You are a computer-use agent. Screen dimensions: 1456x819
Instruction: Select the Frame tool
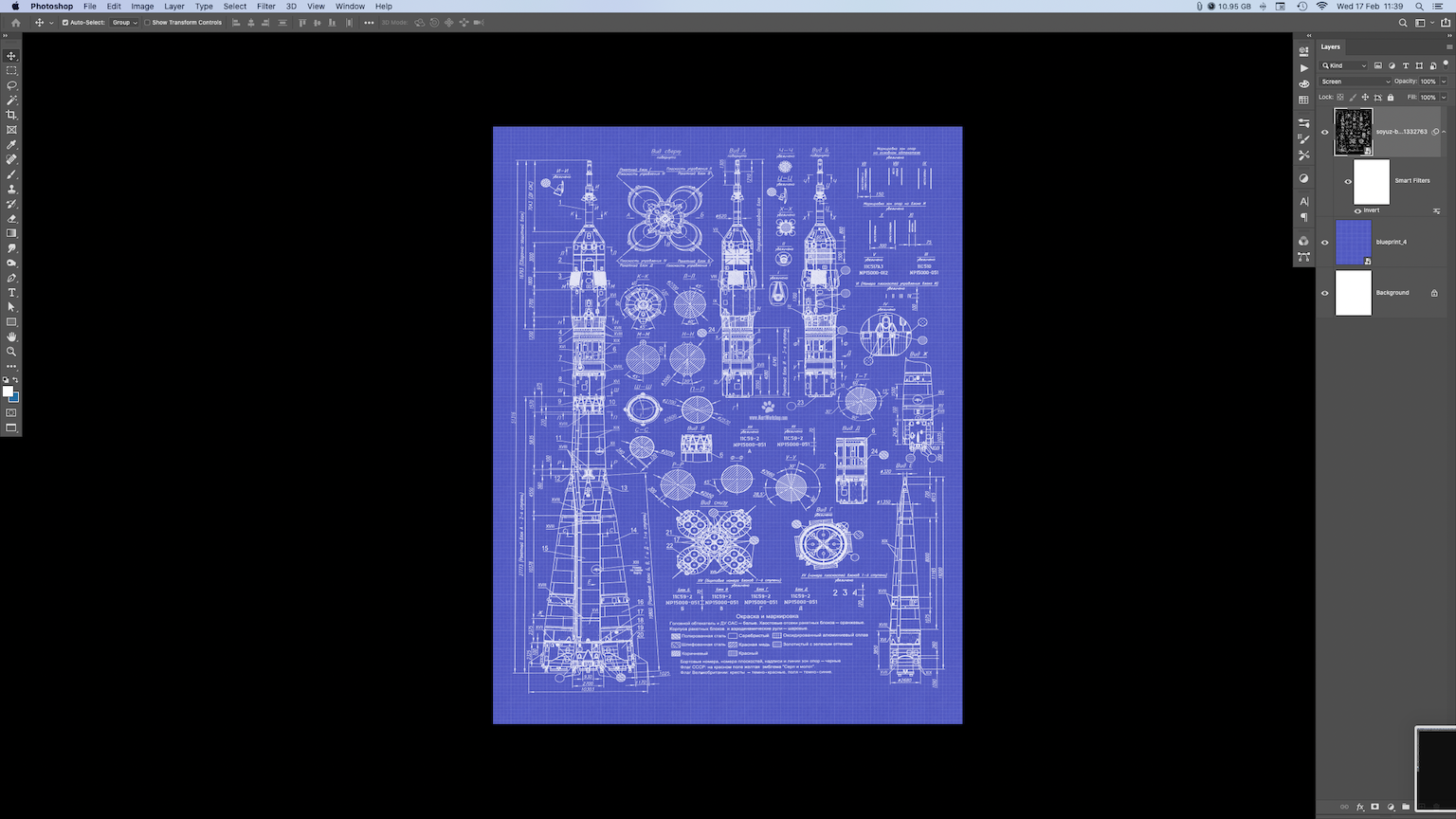click(11, 130)
